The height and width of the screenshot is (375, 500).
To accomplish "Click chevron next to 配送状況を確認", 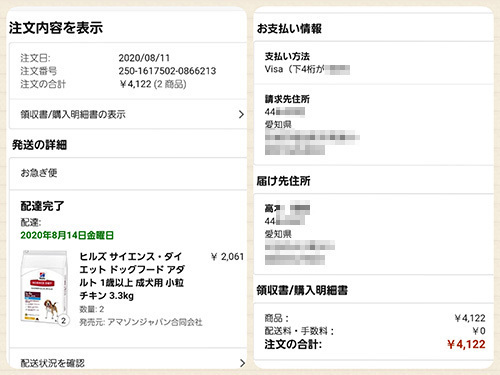I will pyautogui.click(x=242, y=363).
